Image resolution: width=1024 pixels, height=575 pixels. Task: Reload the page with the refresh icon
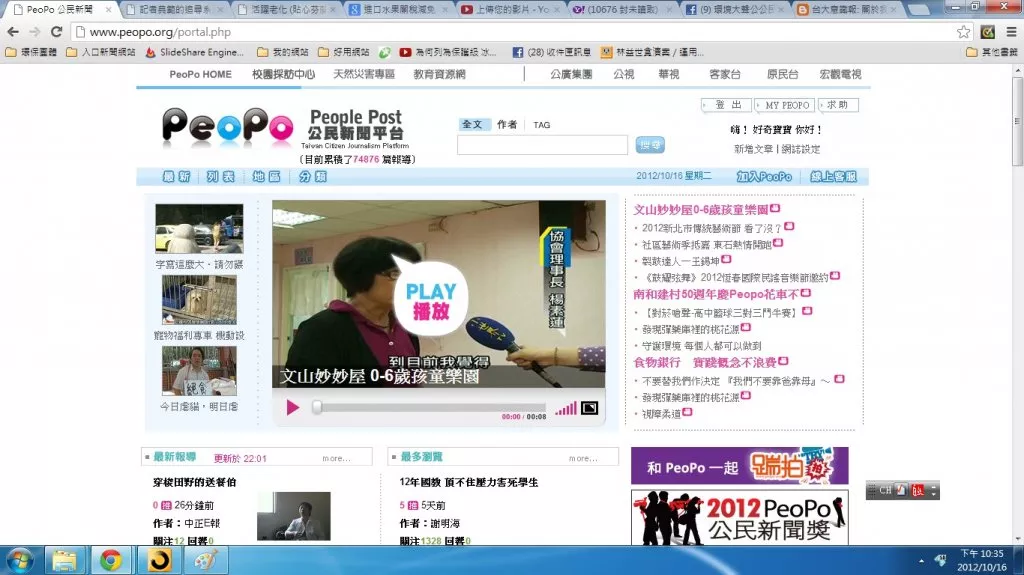[x=57, y=31]
